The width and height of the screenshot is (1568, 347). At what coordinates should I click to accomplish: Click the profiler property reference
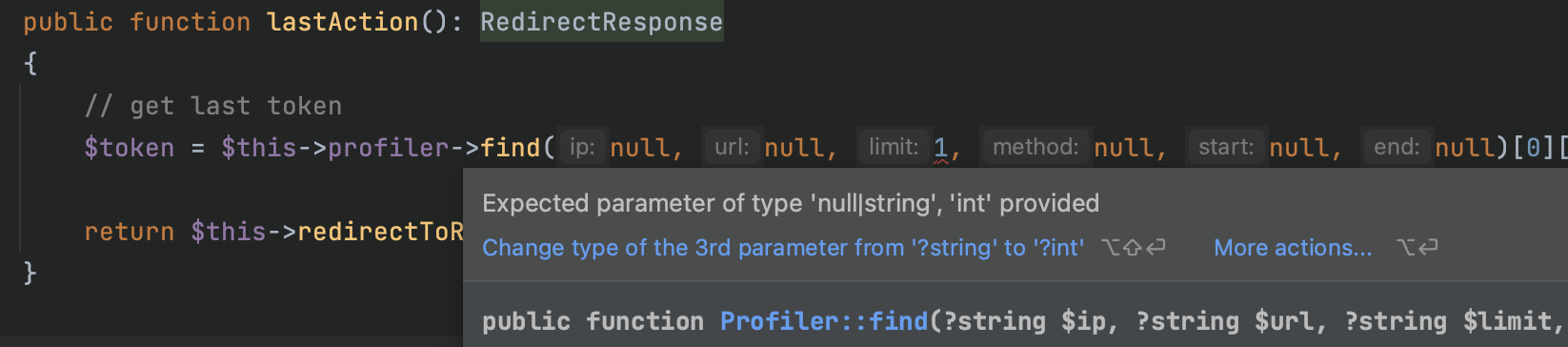(389, 148)
